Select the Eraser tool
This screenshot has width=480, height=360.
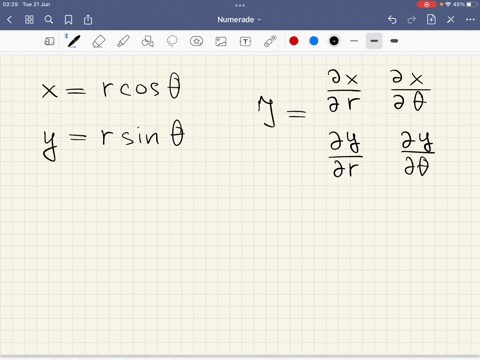tap(98, 41)
